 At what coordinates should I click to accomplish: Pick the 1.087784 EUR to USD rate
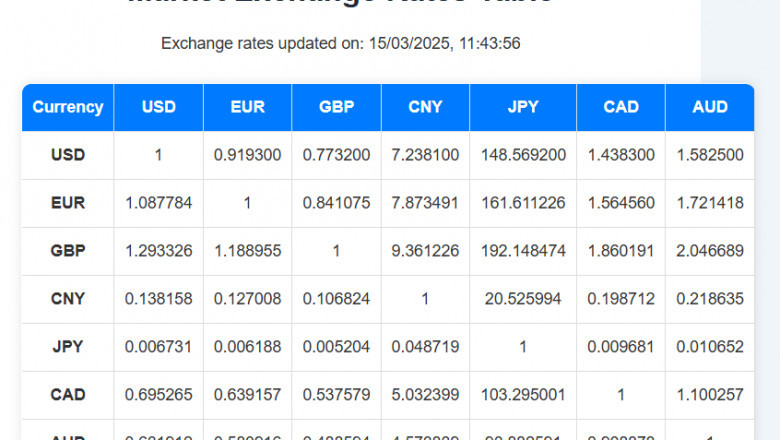pos(159,203)
